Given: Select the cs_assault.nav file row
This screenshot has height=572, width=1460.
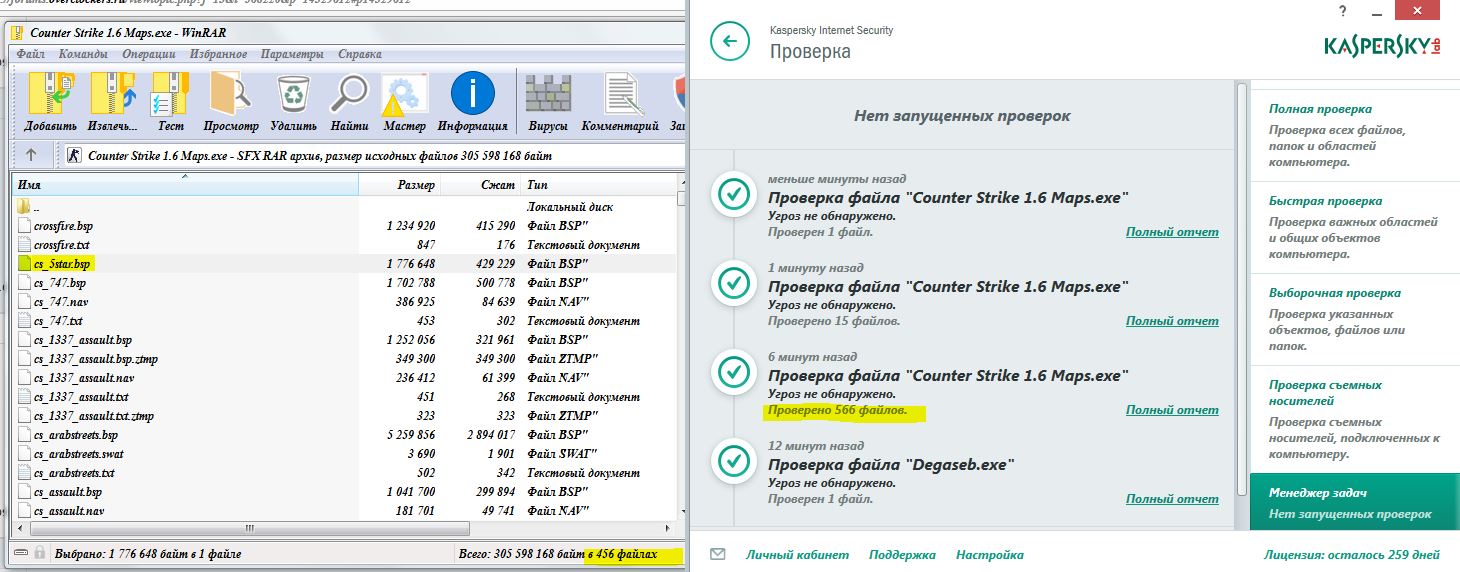Looking at the screenshot, I should coord(345,511).
